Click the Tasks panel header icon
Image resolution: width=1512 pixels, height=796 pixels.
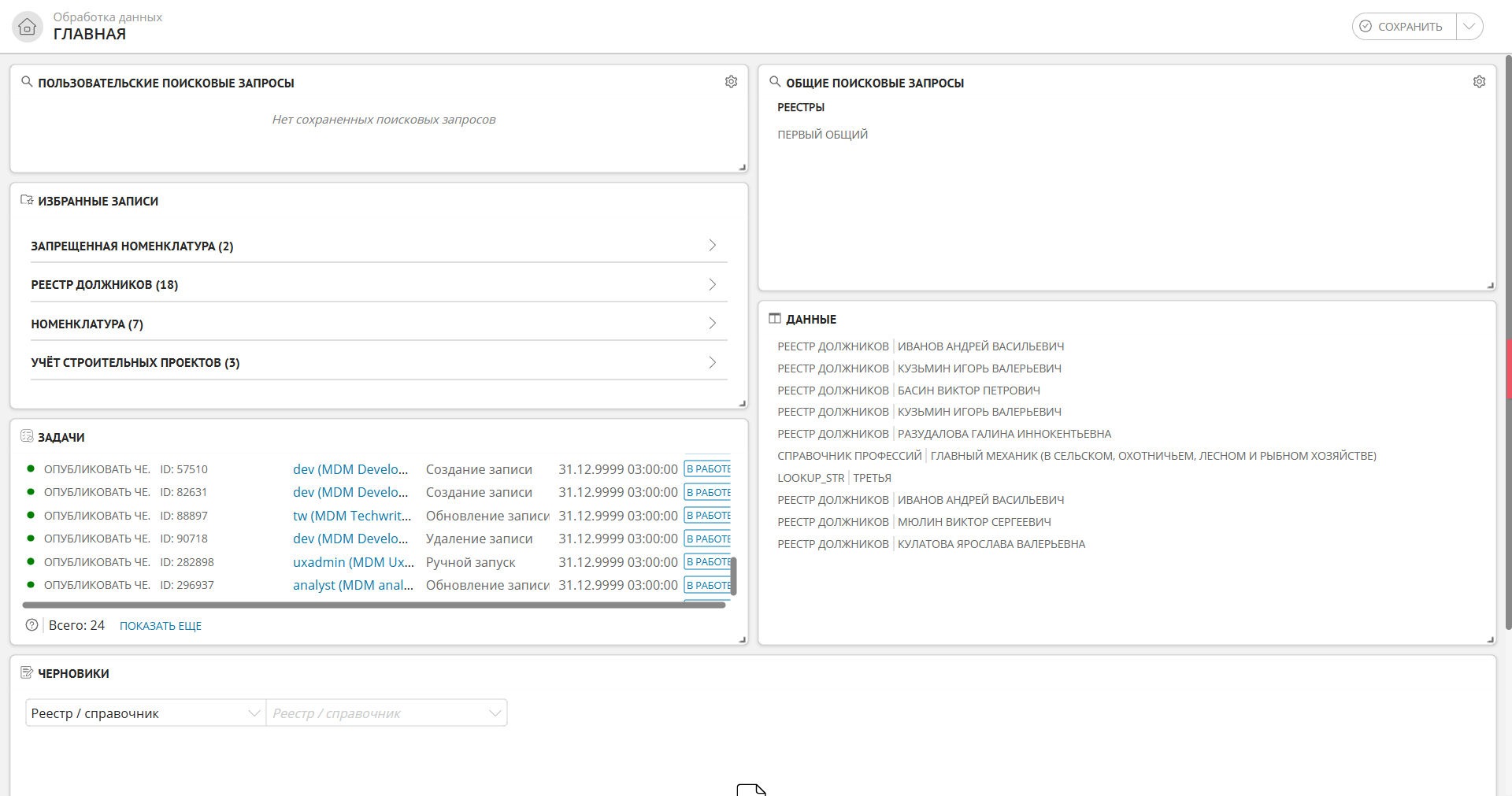(x=27, y=436)
